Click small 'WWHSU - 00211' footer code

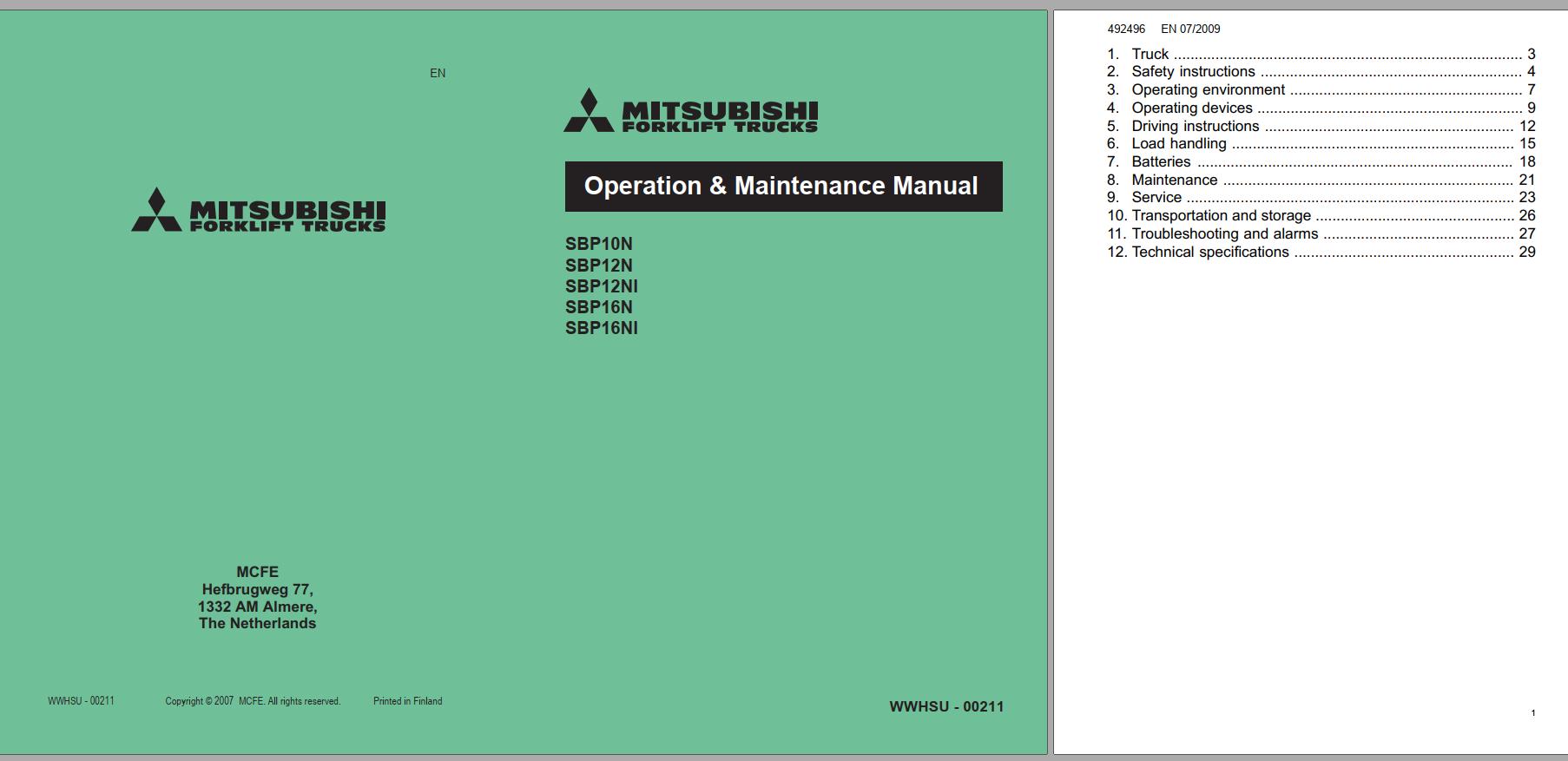tap(81, 701)
